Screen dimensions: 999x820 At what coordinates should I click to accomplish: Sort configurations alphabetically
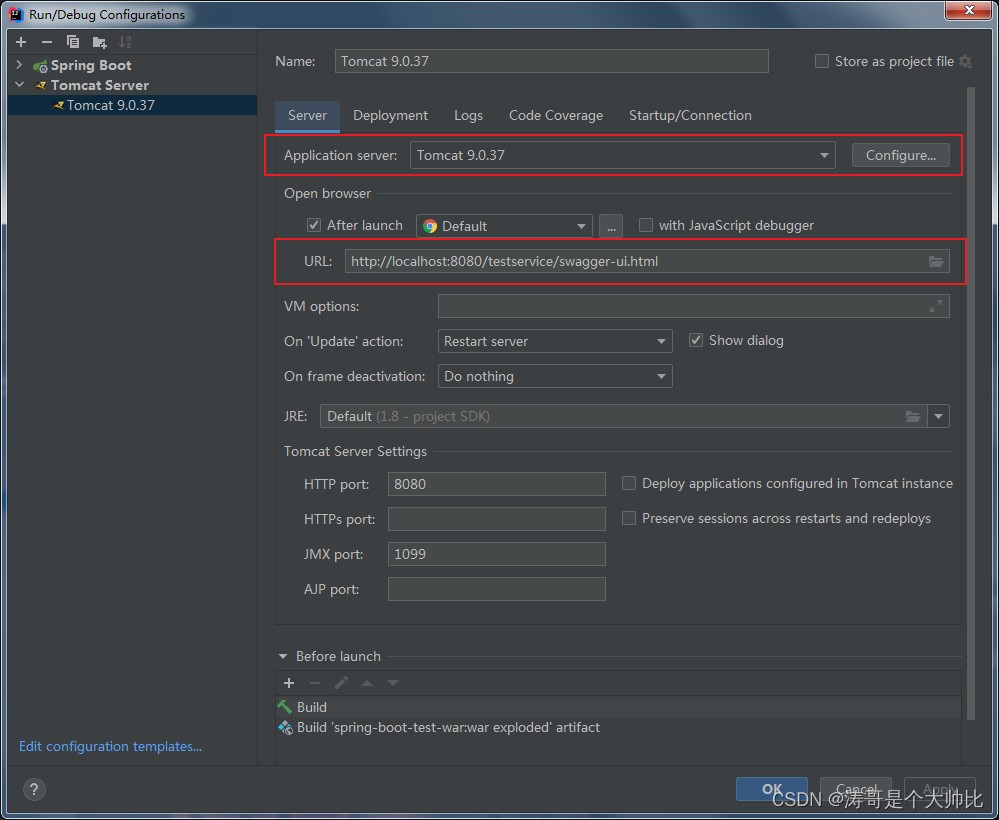coord(125,42)
